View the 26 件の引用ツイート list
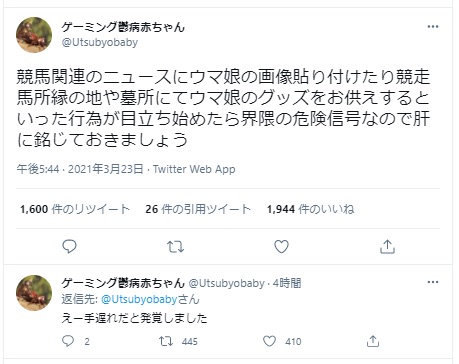 198,209
